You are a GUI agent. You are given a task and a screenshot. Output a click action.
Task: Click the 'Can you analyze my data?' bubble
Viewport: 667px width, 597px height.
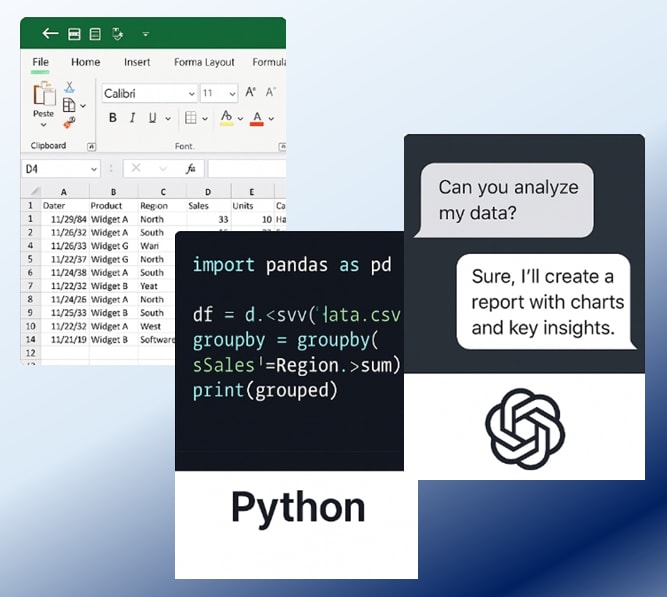[505, 200]
